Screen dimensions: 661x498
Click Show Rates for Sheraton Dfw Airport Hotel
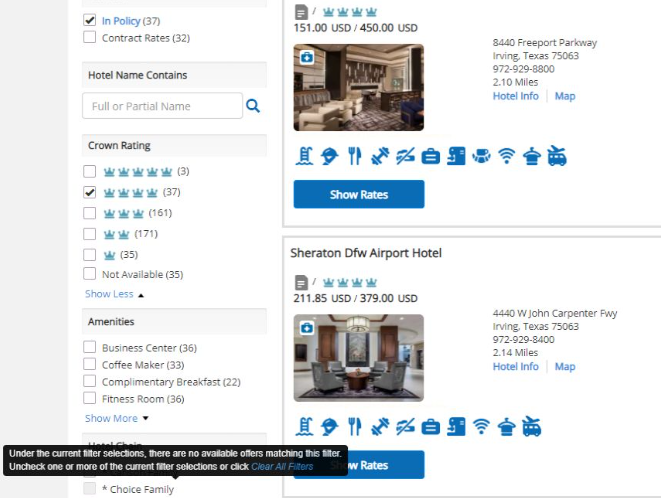(359, 465)
